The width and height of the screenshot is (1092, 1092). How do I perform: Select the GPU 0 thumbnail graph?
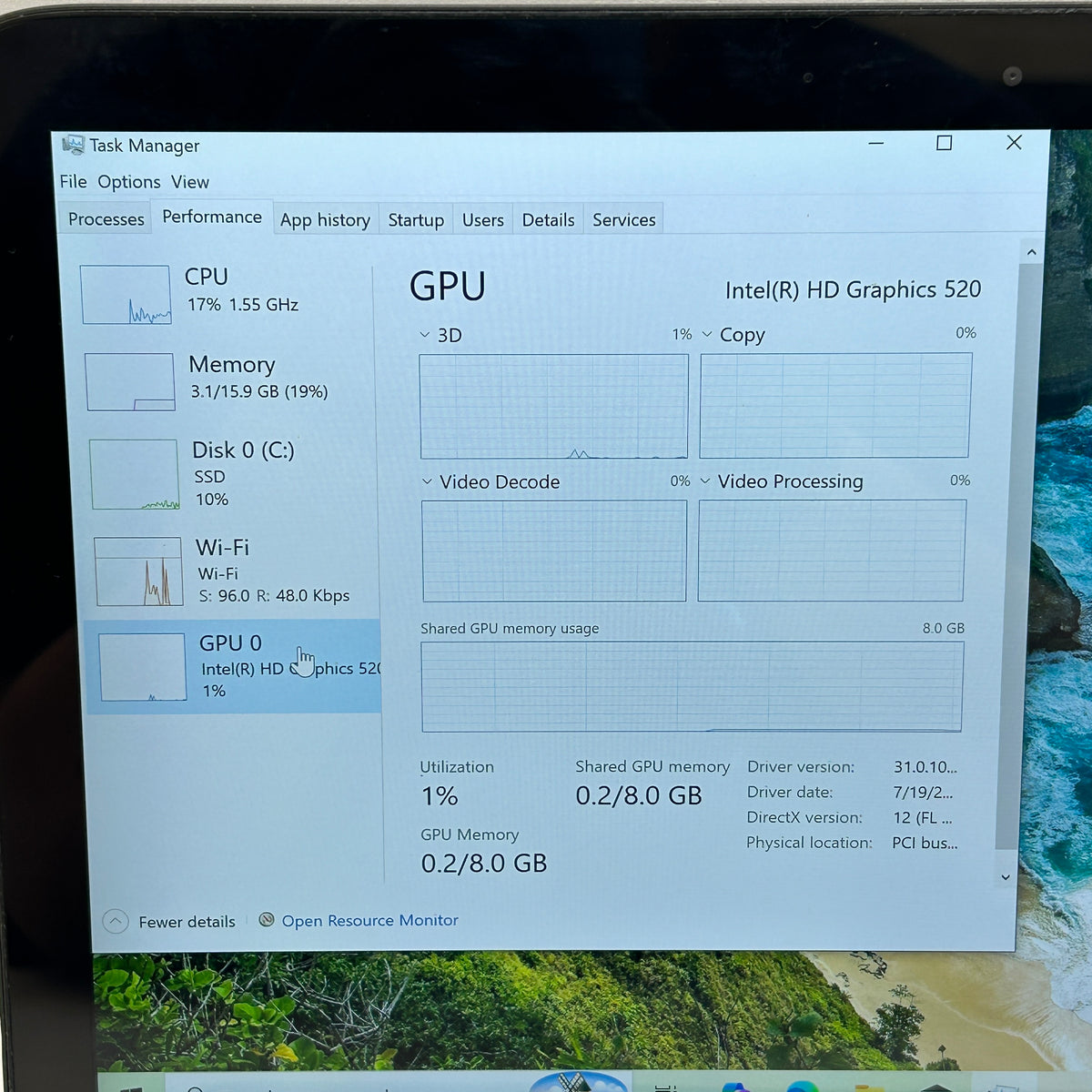pyautogui.click(x=143, y=667)
